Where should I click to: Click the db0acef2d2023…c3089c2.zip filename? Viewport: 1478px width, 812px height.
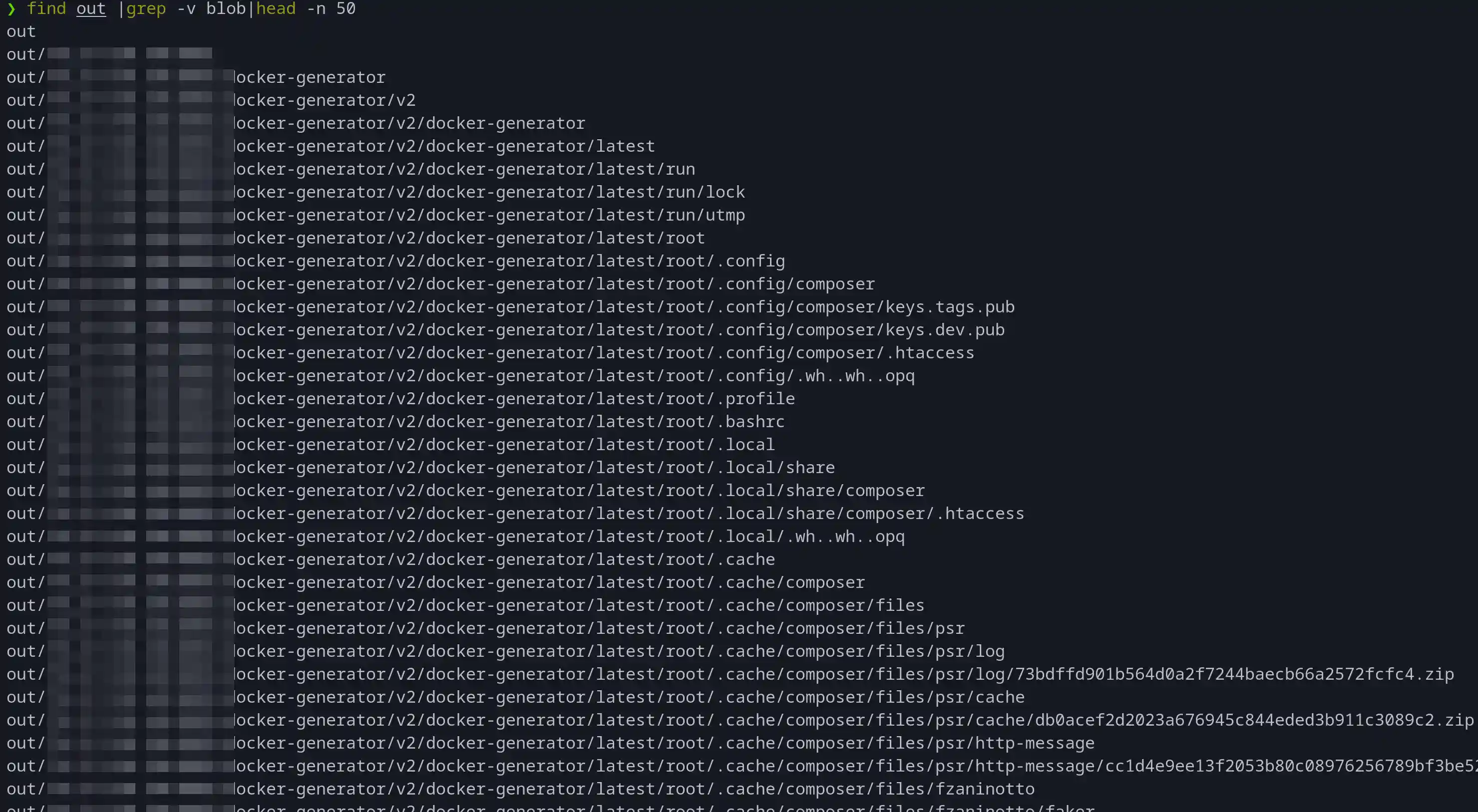click(x=1244, y=720)
